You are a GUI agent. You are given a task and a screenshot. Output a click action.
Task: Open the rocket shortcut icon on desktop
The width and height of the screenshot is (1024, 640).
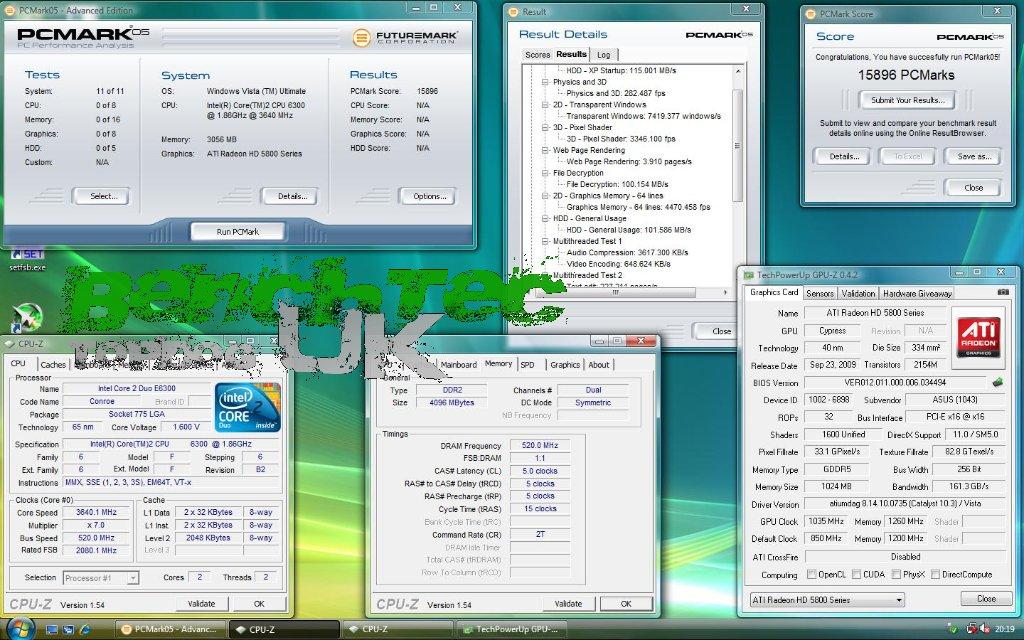point(27,317)
